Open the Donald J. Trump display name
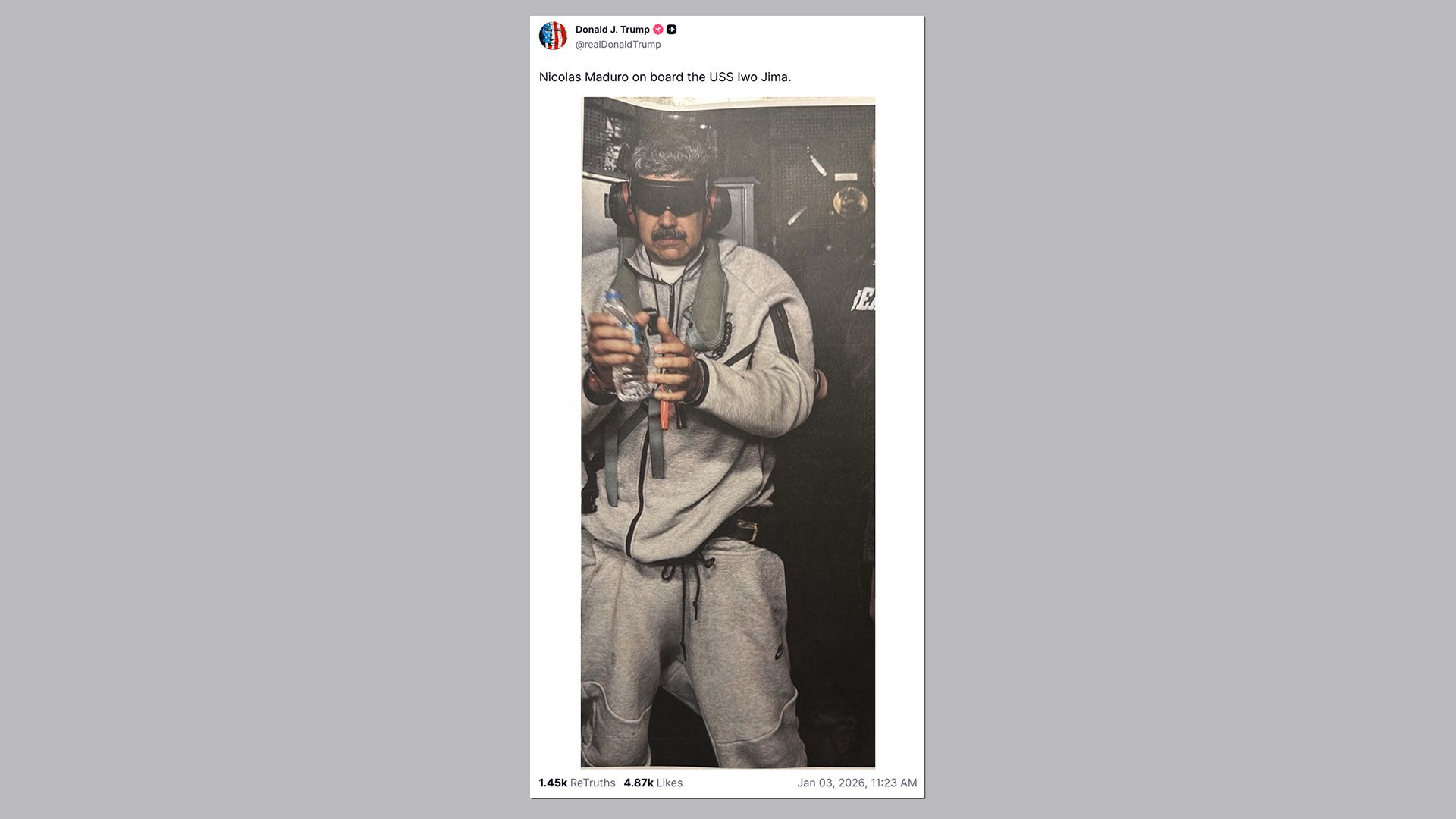The image size is (1456, 819). tap(612, 30)
